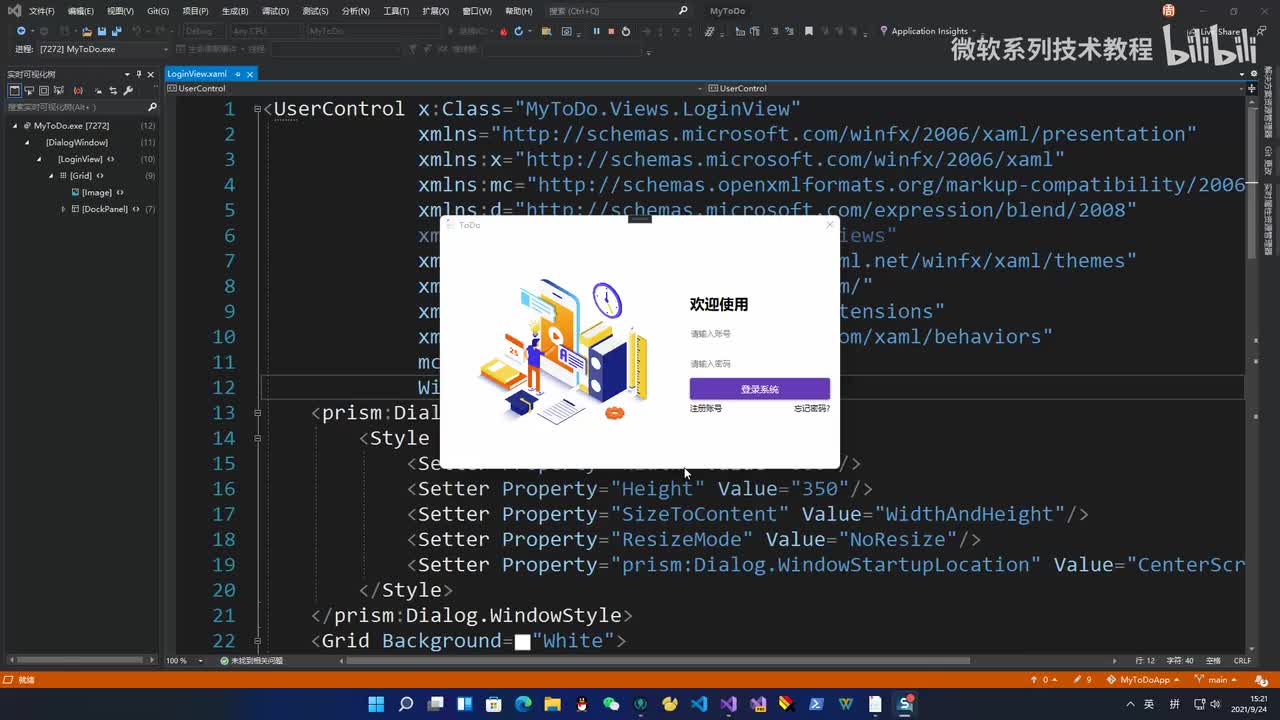Open the zoom level 100 % dropdown

click(185, 661)
